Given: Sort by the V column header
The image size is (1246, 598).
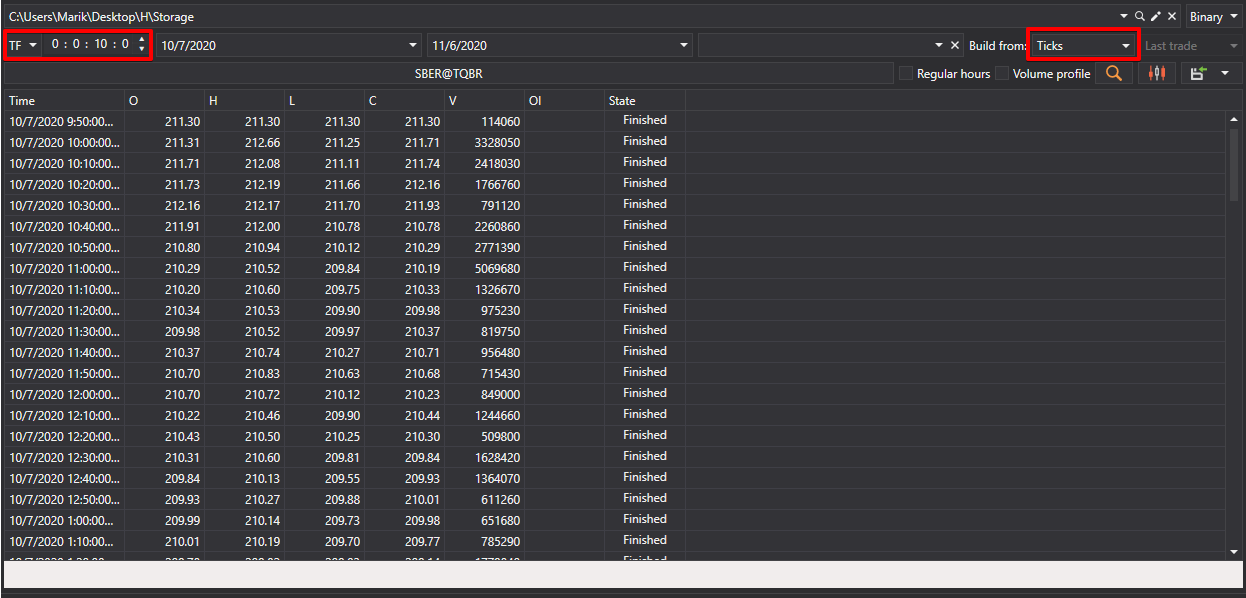Looking at the screenshot, I should (x=484, y=100).
